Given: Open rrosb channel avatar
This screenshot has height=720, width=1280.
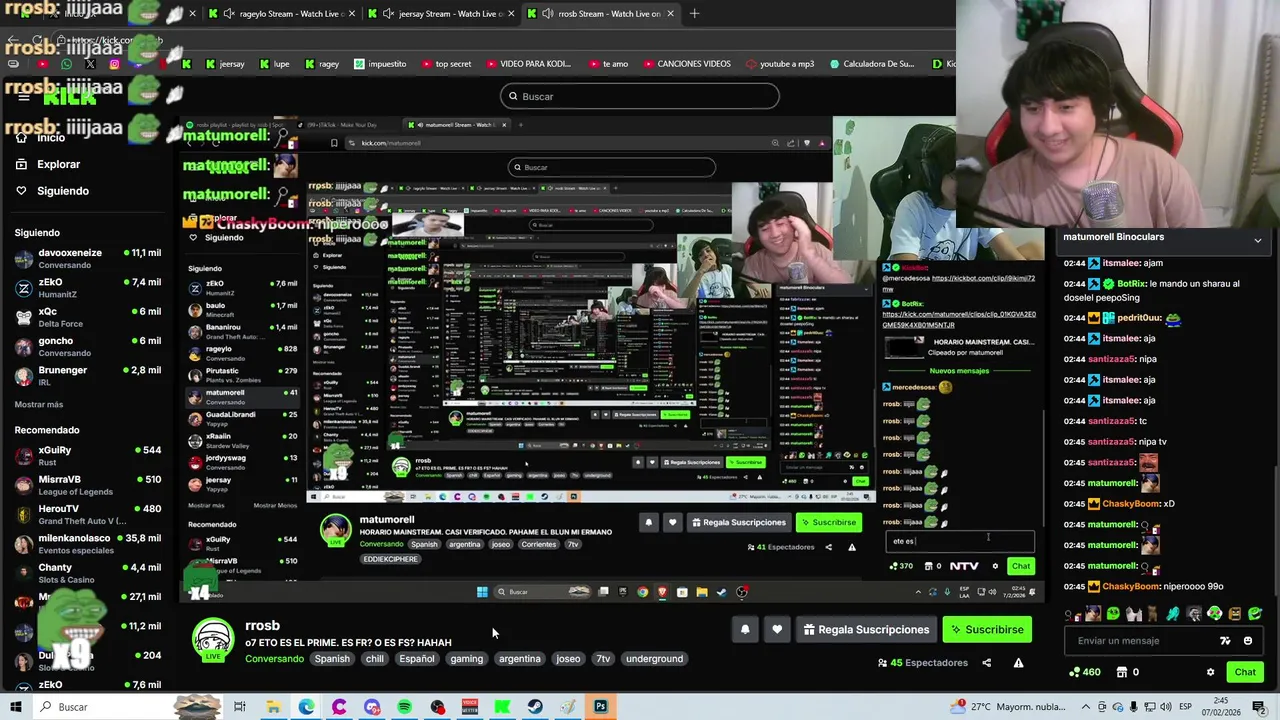Looking at the screenshot, I should coord(213,640).
